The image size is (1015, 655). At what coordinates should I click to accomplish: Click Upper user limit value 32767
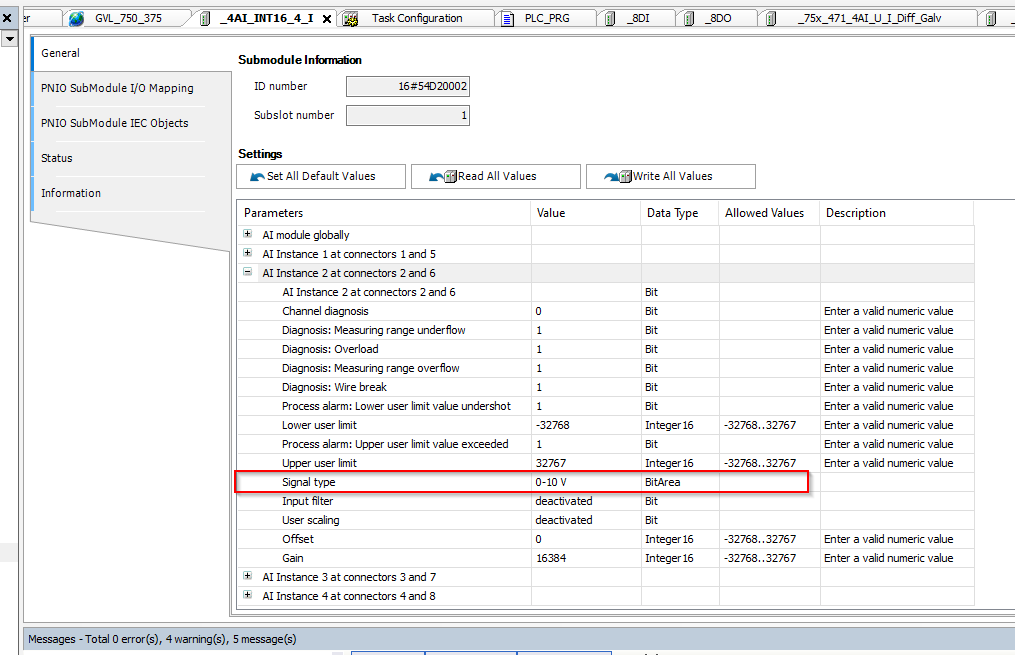click(x=586, y=463)
